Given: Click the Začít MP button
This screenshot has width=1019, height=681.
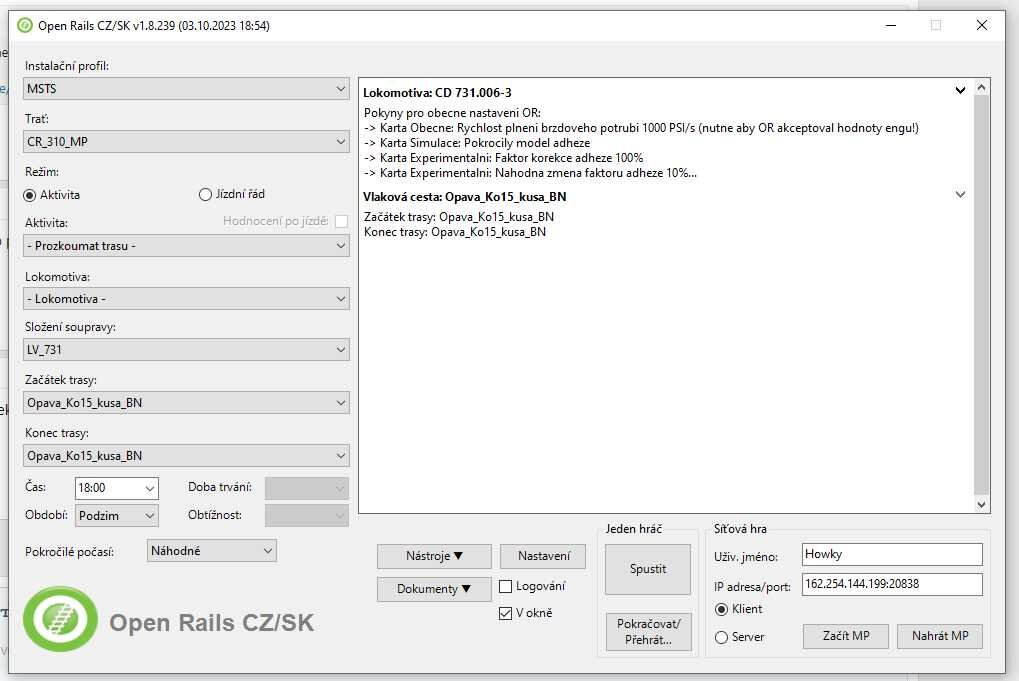Looking at the screenshot, I should pos(845,636).
